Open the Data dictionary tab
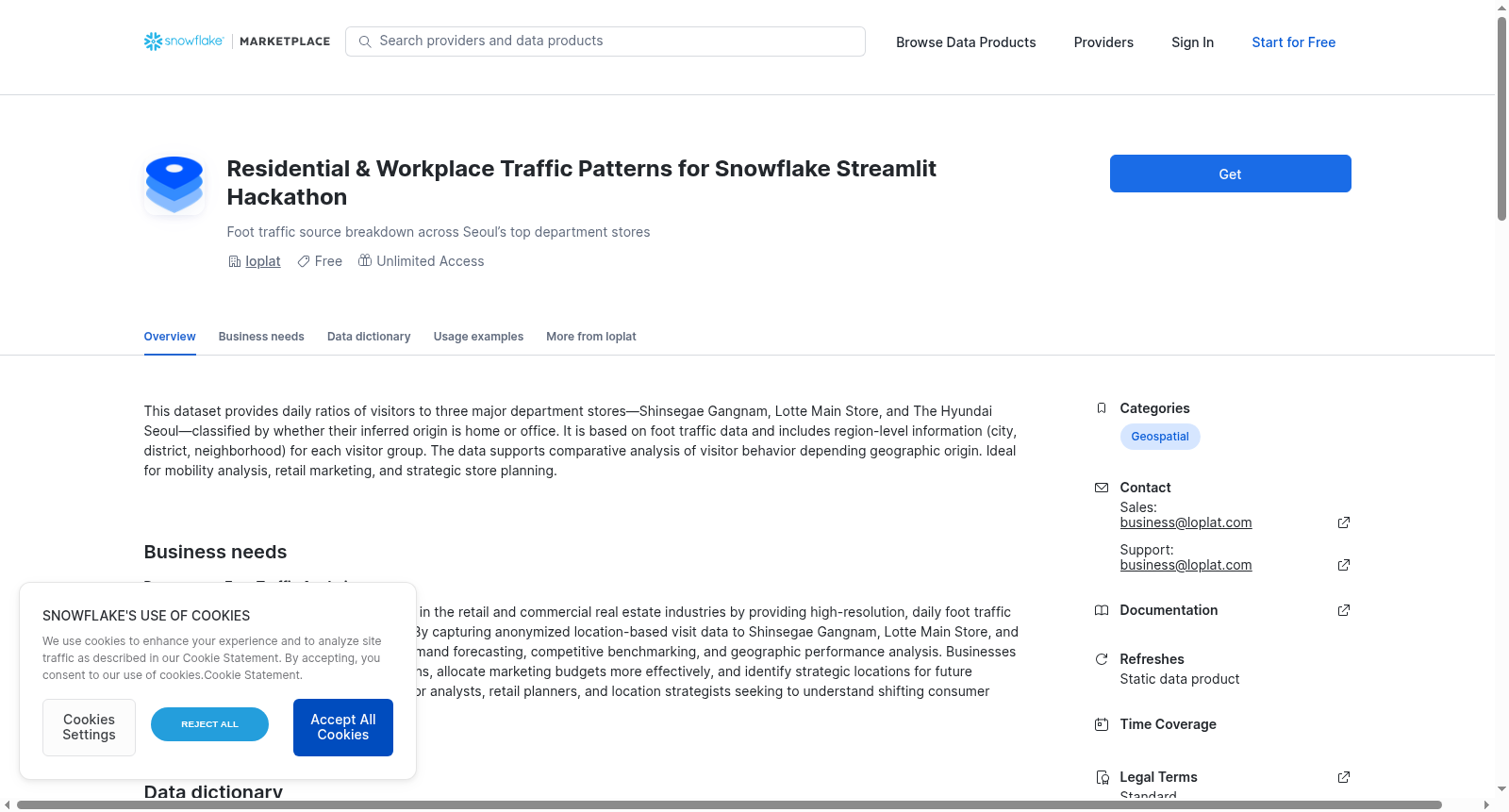This screenshot has height=812, width=1509. (369, 337)
